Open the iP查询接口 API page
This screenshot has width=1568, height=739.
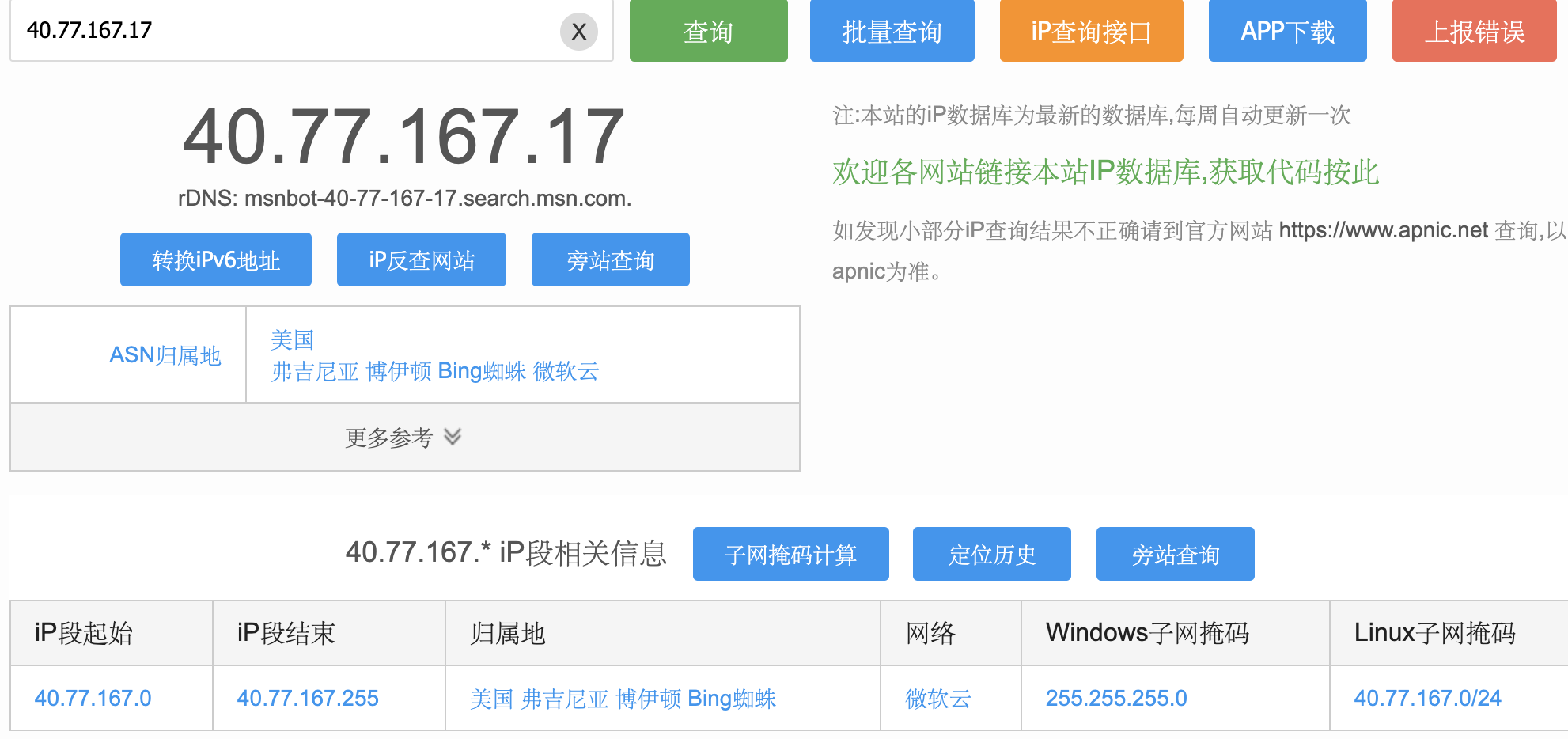(1091, 31)
